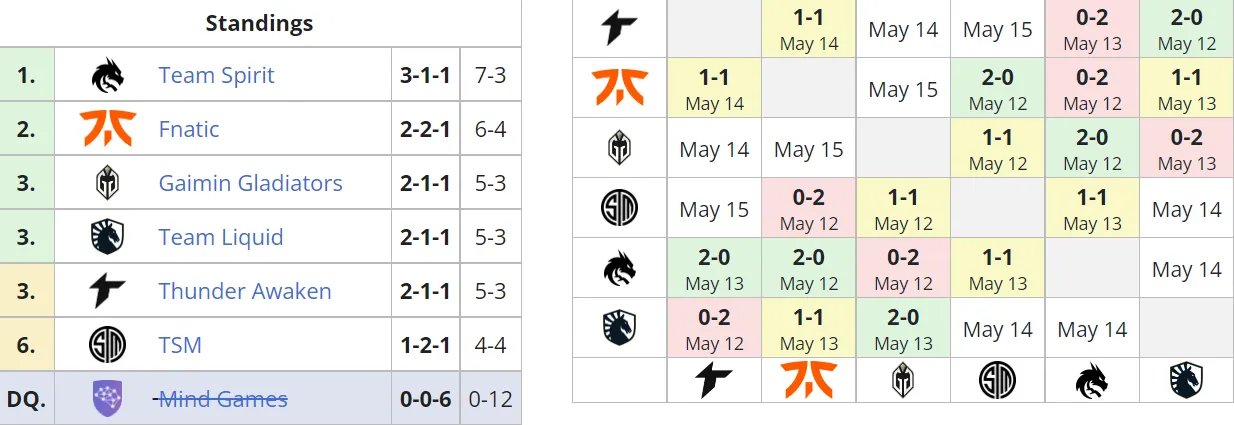Viewport: 1234px width, 425px height.
Task: Click the purple Mind Games shield logo
Action: point(107,399)
